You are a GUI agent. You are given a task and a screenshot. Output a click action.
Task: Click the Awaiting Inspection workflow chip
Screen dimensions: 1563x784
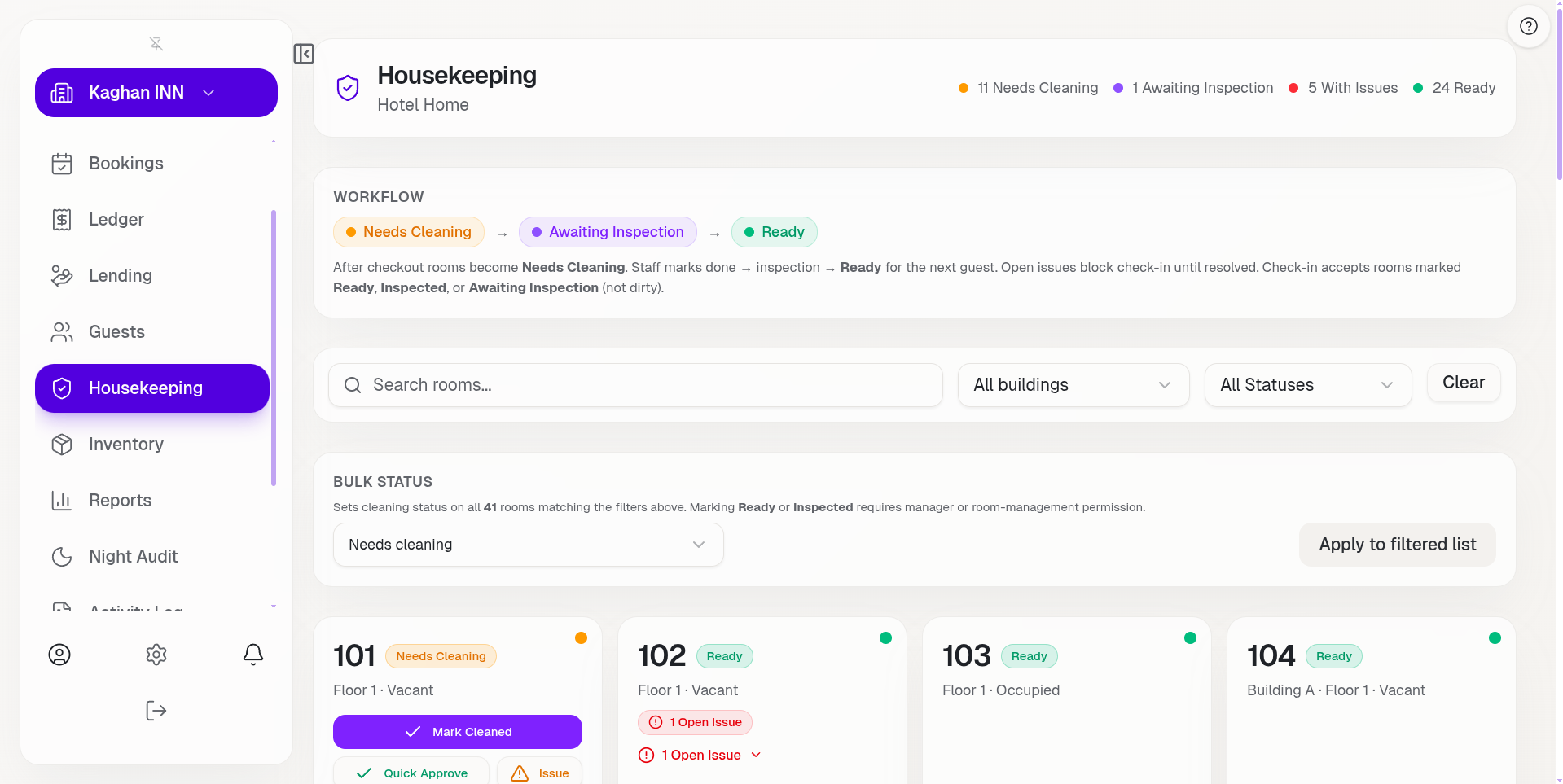tap(608, 232)
